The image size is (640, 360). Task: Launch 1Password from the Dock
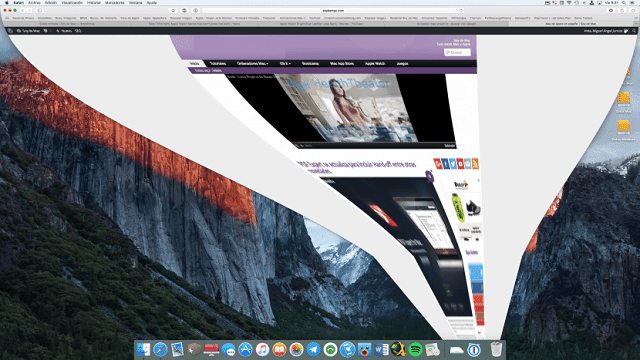[474, 350]
